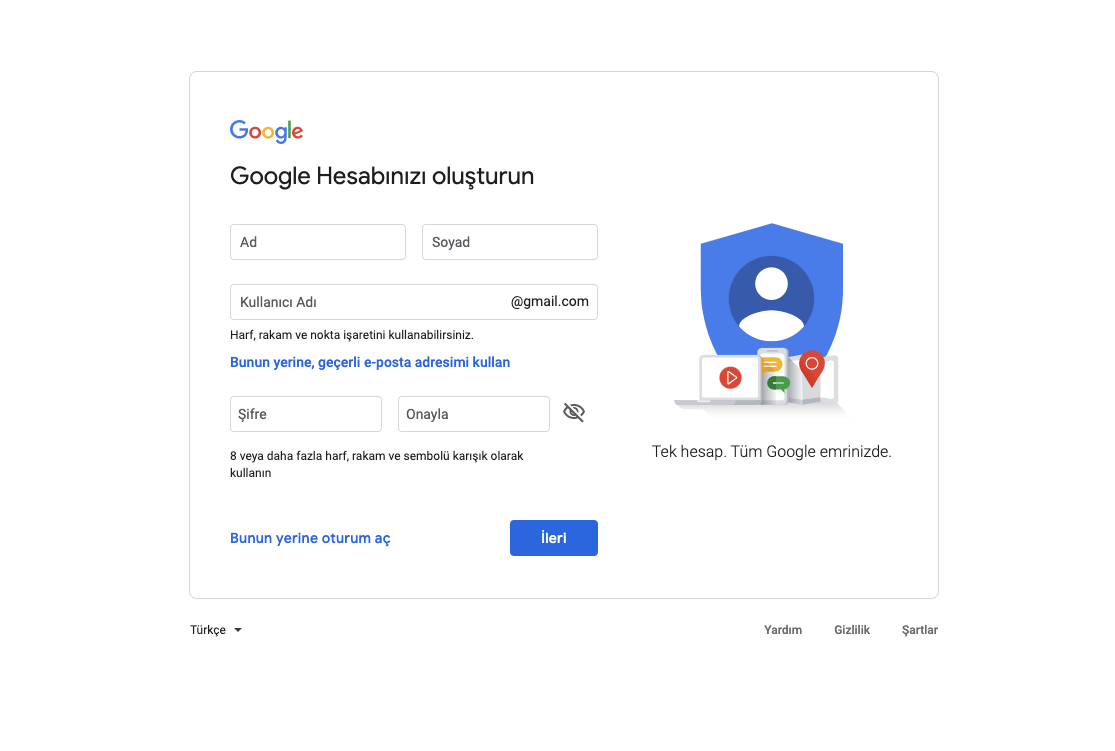Open the Türkçe language dropdown
This screenshot has height=751, width=1115.
point(216,630)
